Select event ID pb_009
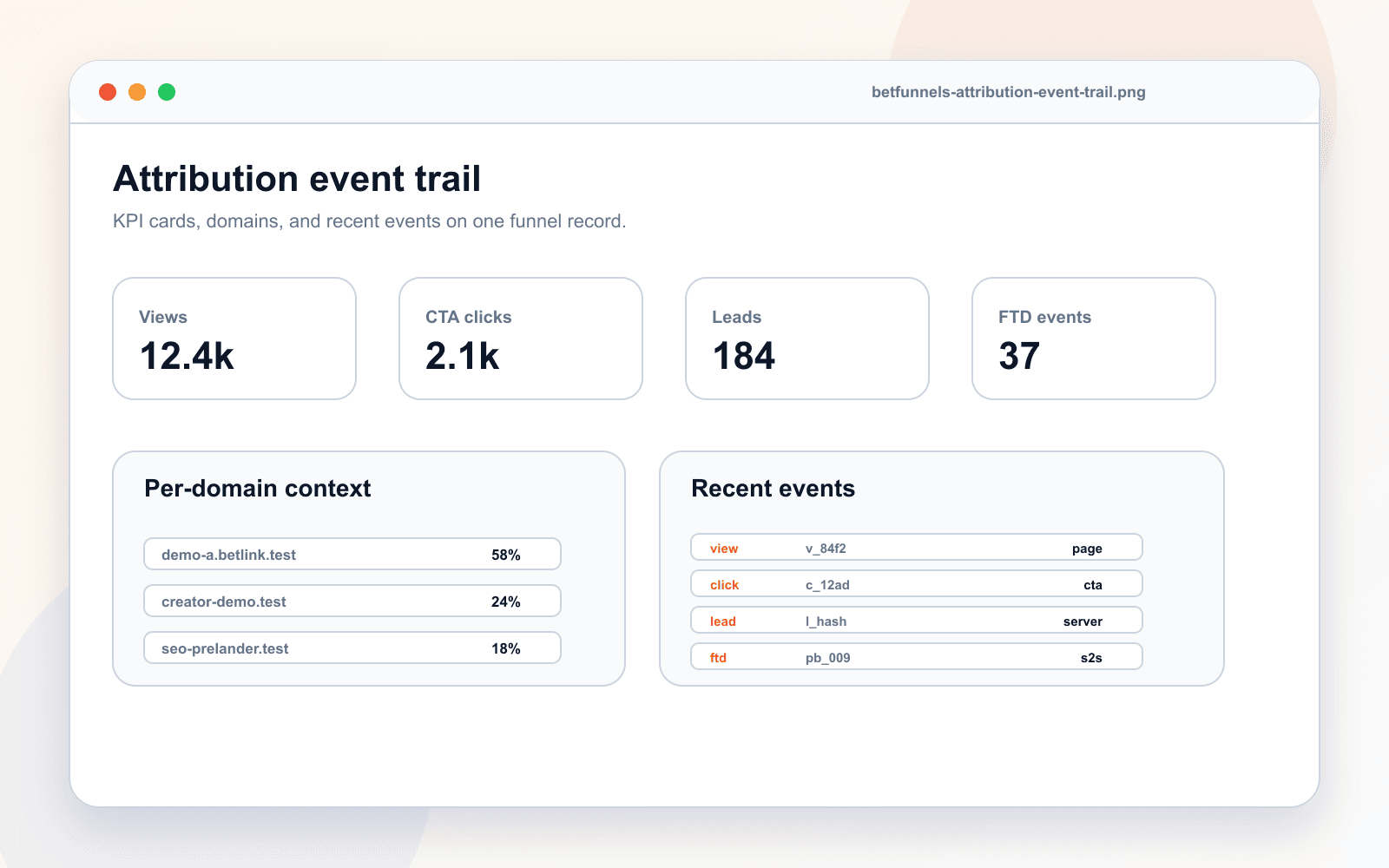The image size is (1389, 868). 828,658
